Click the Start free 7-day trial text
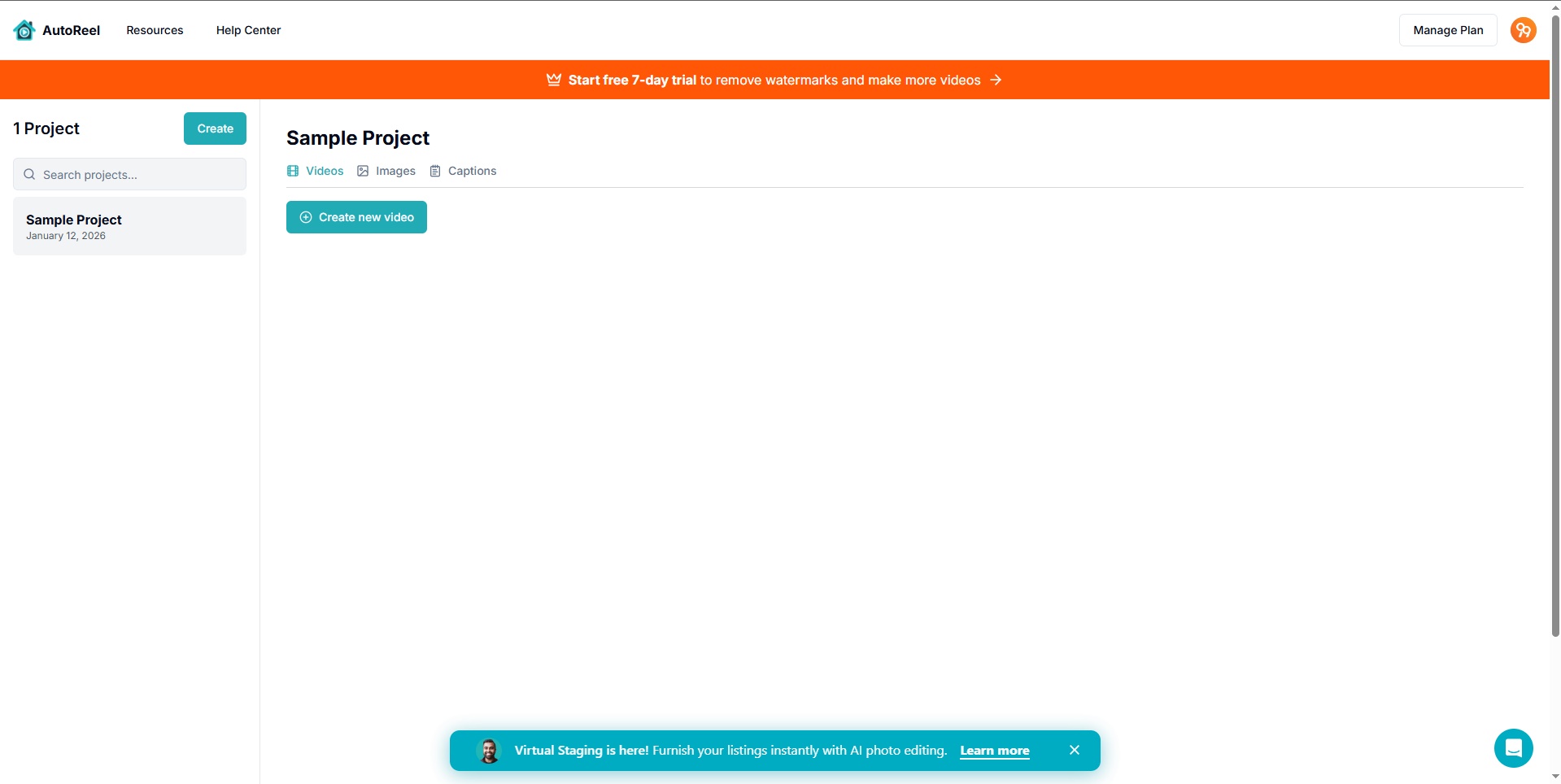 (x=632, y=80)
